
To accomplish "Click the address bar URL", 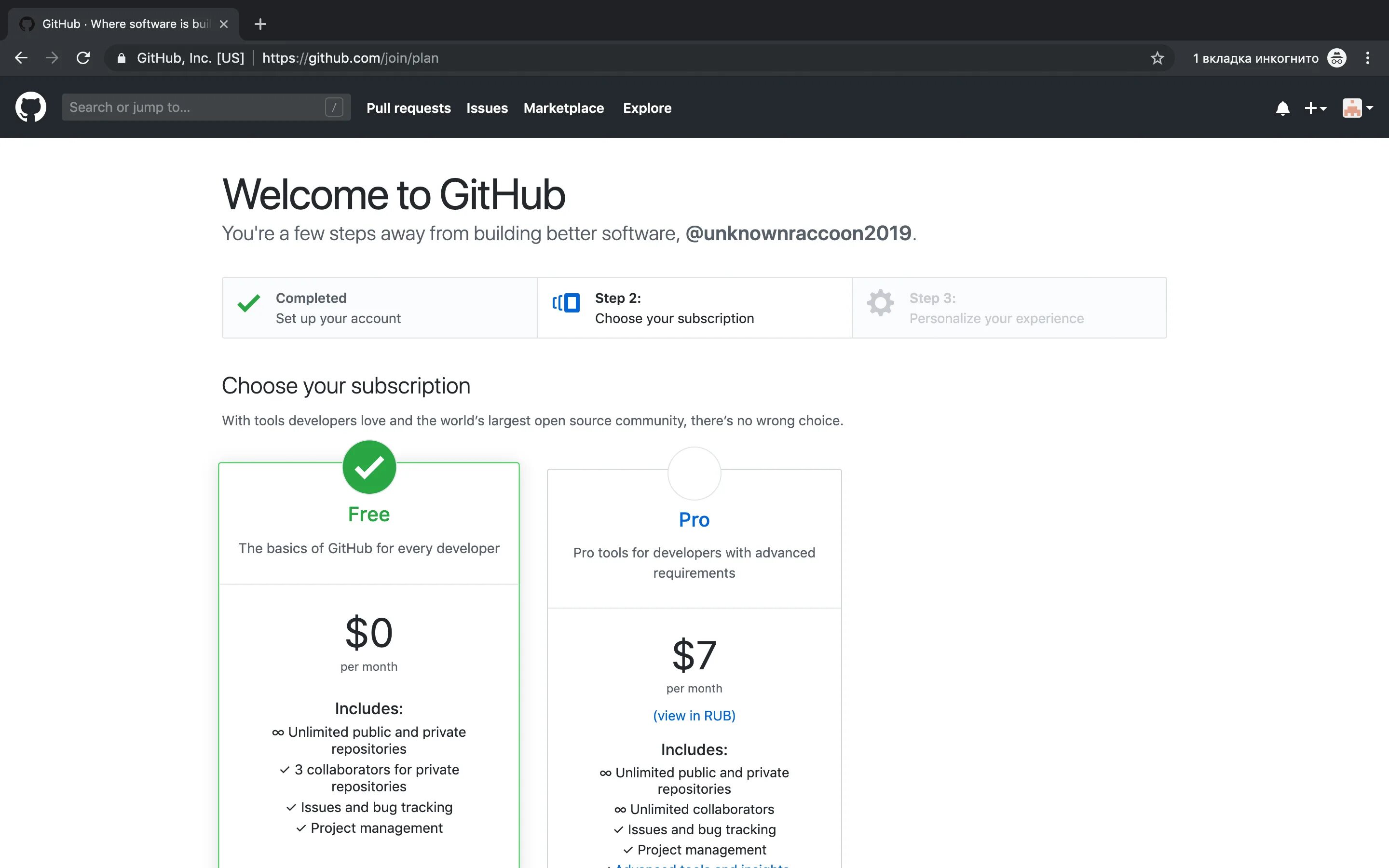I will click(x=350, y=58).
